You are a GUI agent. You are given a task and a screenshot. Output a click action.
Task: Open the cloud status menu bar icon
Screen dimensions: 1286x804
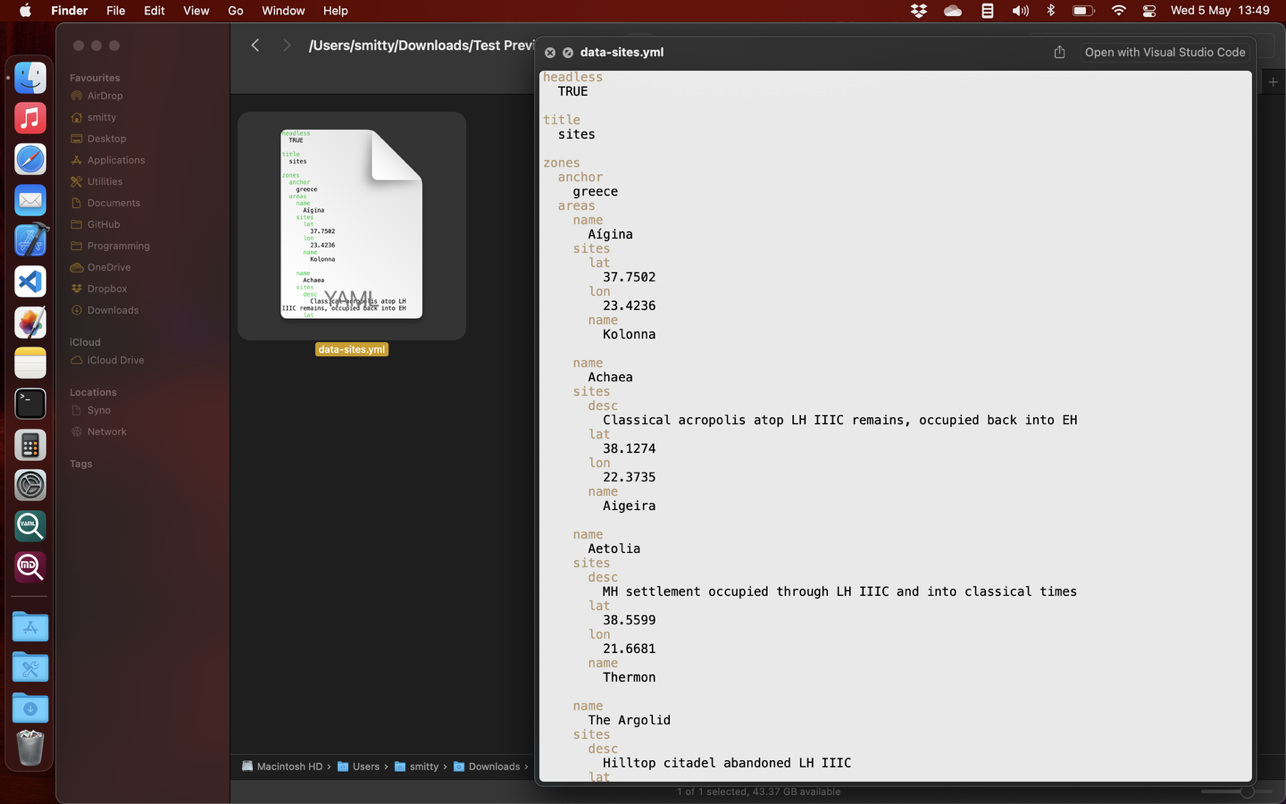click(952, 11)
